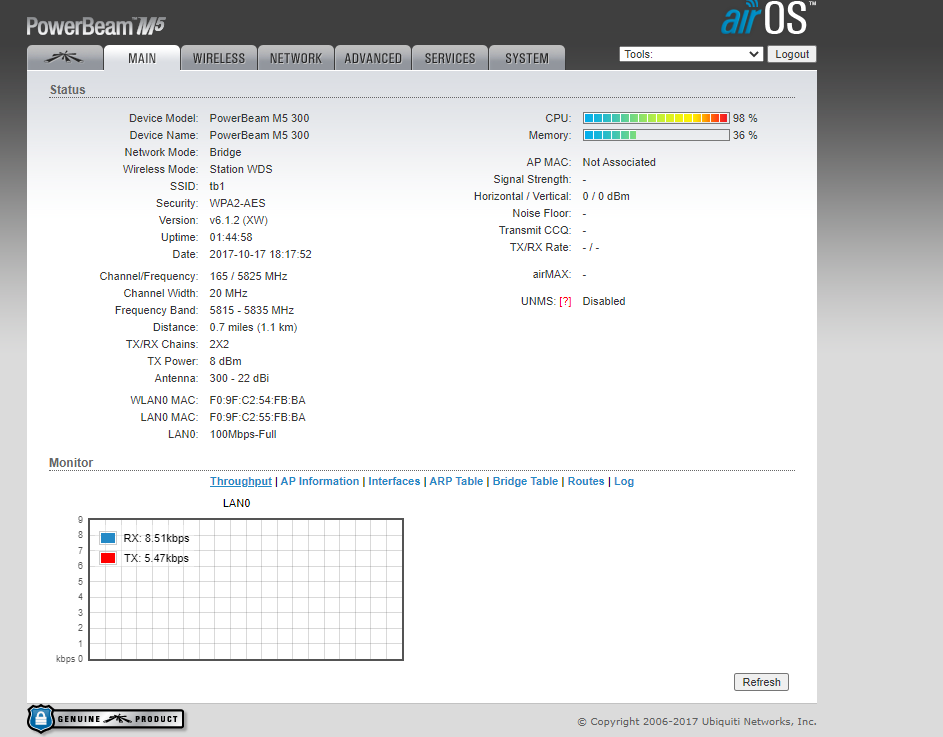
Task: Open the Bridge Table link
Action: coord(525,481)
